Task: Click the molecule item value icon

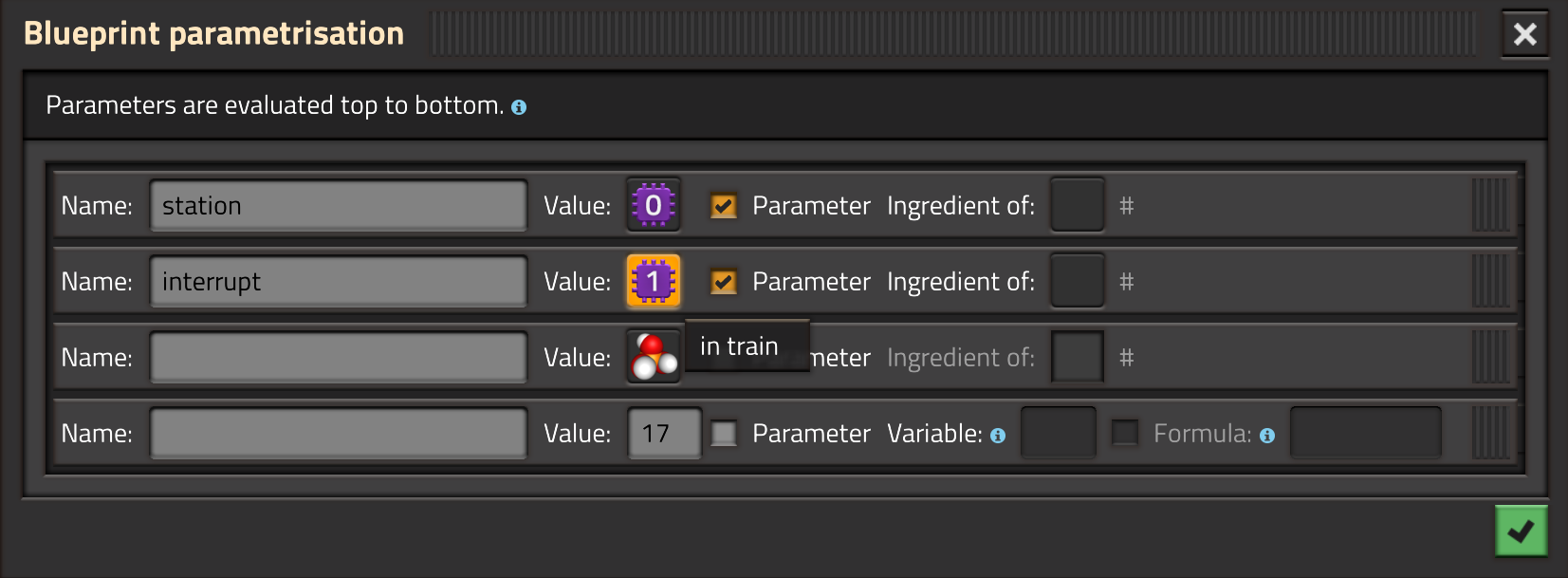Action: pyautogui.click(x=654, y=357)
